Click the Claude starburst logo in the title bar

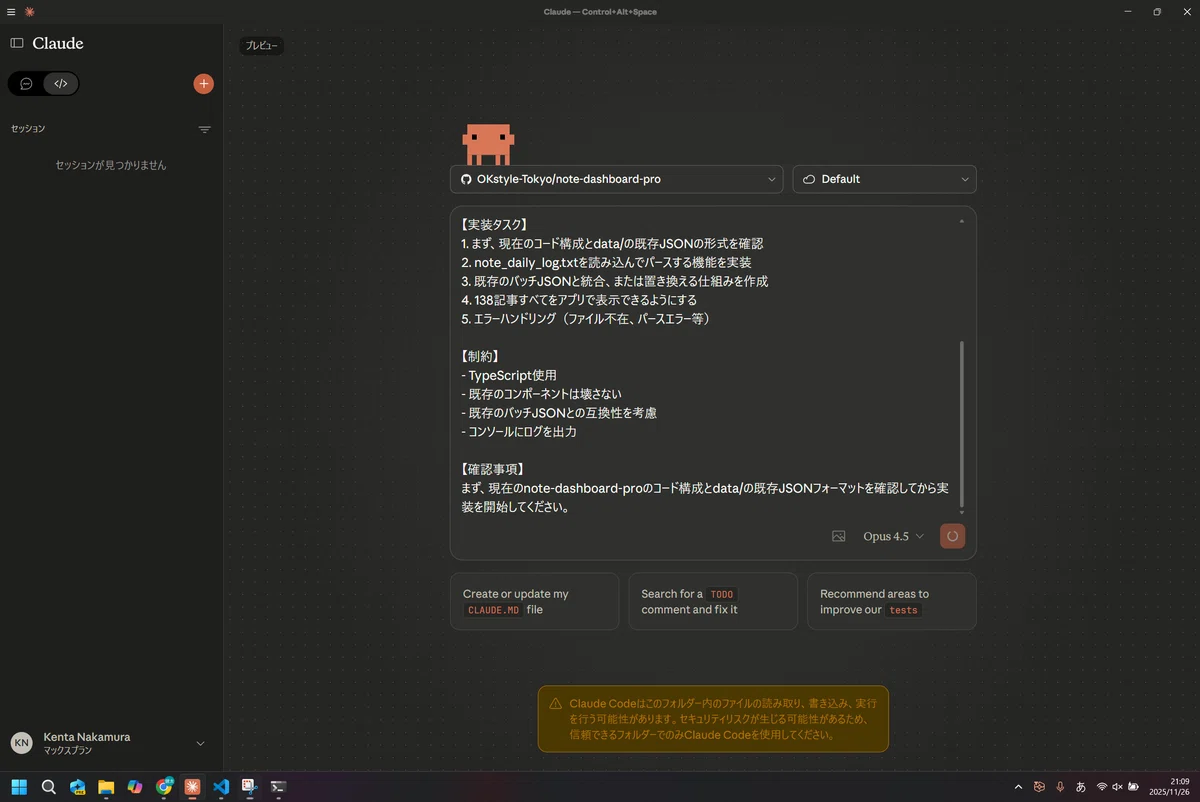point(30,11)
